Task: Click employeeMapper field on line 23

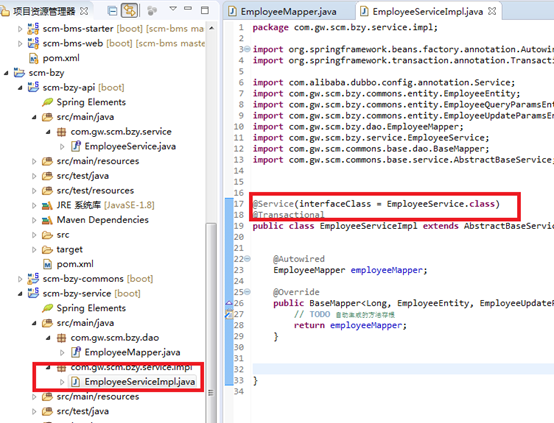Action: [387, 270]
